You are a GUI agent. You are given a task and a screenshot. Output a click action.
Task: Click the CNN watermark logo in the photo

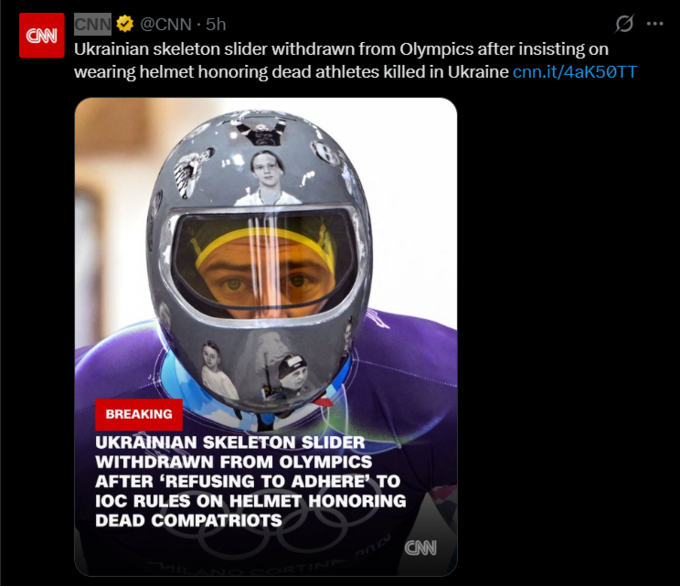(420, 548)
